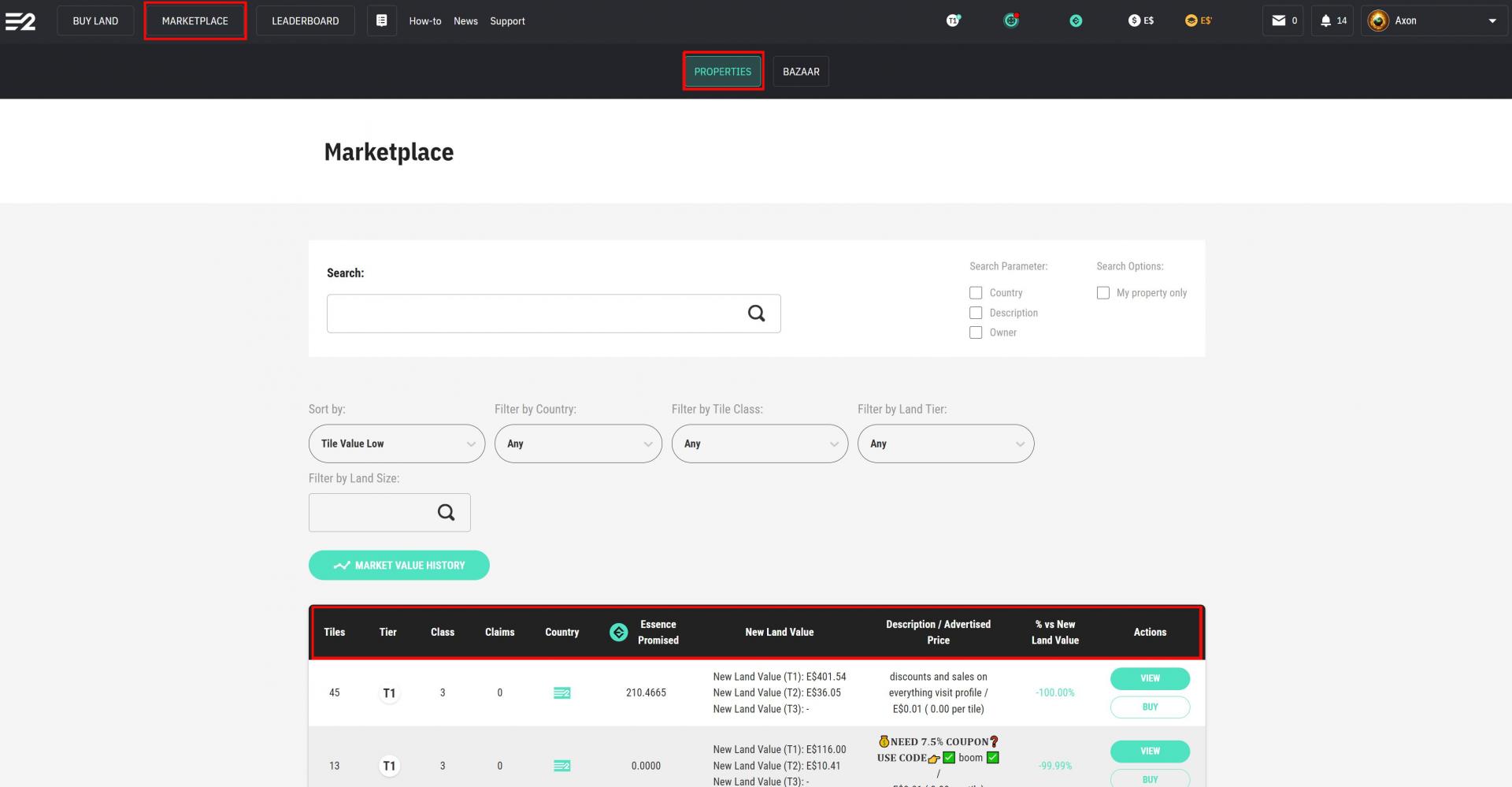Enable the Country search parameter checkbox
The height and width of the screenshot is (787, 1512).
976,292
